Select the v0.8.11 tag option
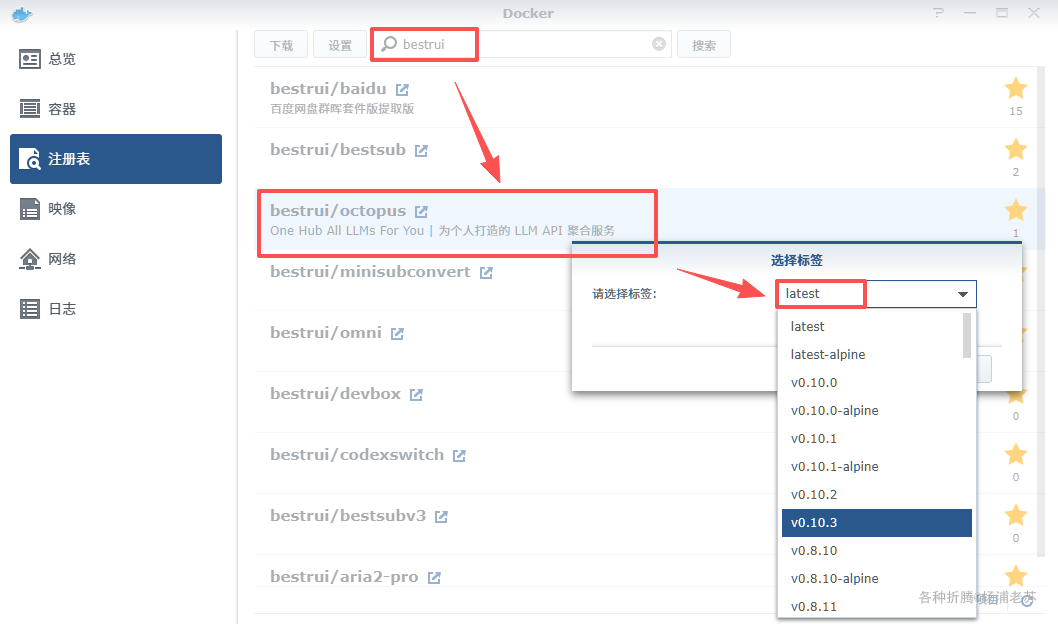 (876, 606)
